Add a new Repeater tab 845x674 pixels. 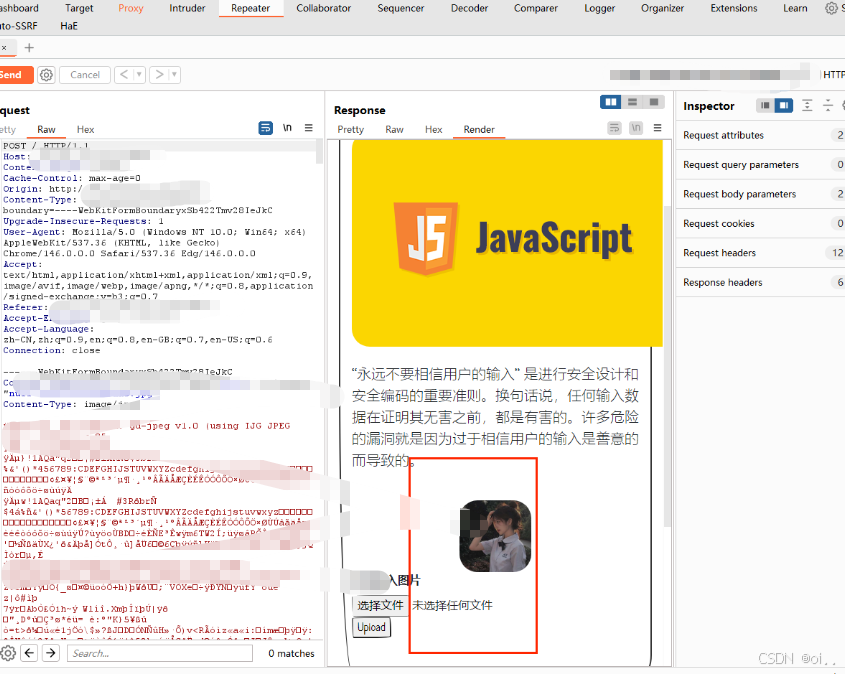click(x=29, y=47)
